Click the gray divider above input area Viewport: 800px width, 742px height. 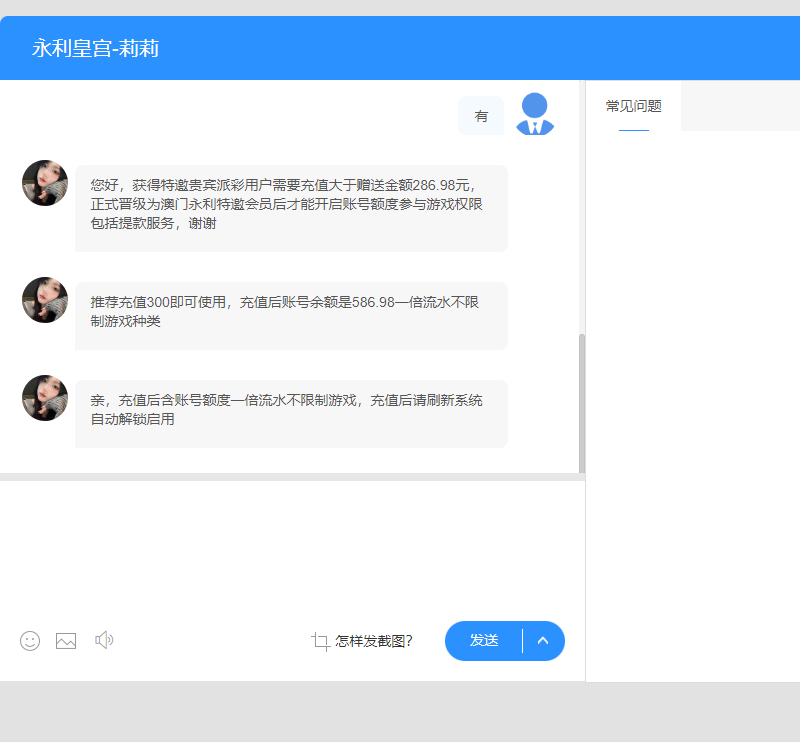pos(290,476)
